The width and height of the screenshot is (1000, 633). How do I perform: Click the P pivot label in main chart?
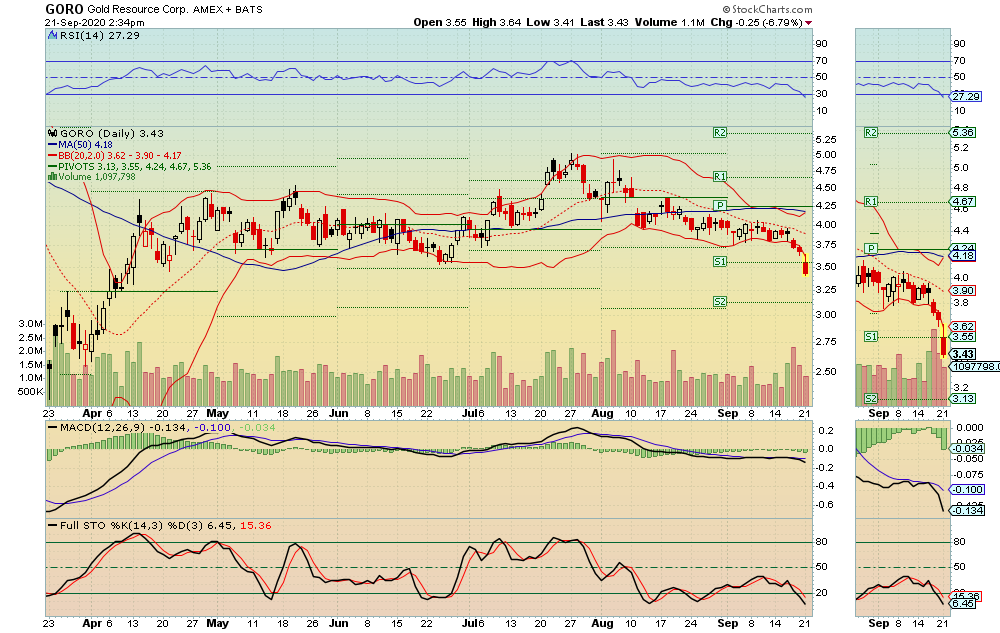click(x=720, y=205)
